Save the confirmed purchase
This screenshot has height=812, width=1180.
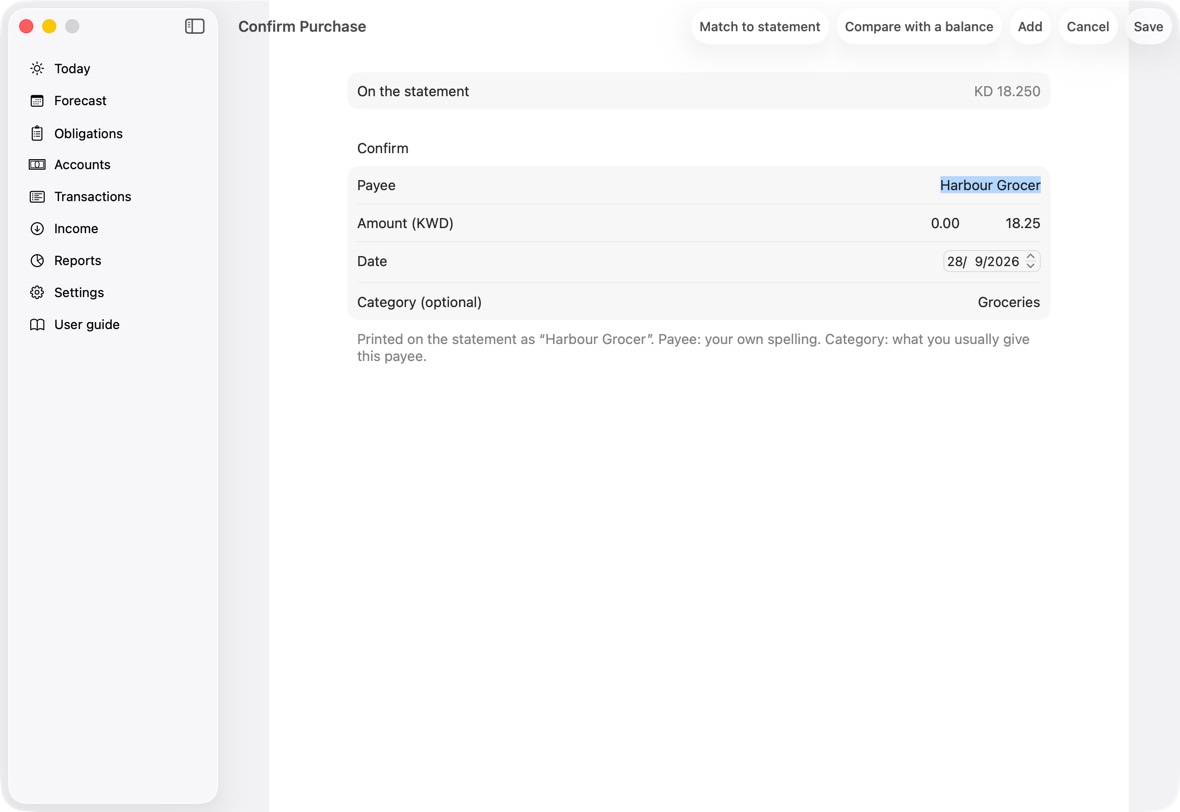(x=1148, y=26)
